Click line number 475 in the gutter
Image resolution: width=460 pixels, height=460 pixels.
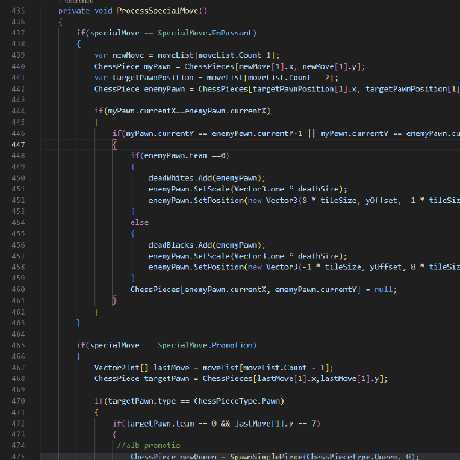(18, 456)
